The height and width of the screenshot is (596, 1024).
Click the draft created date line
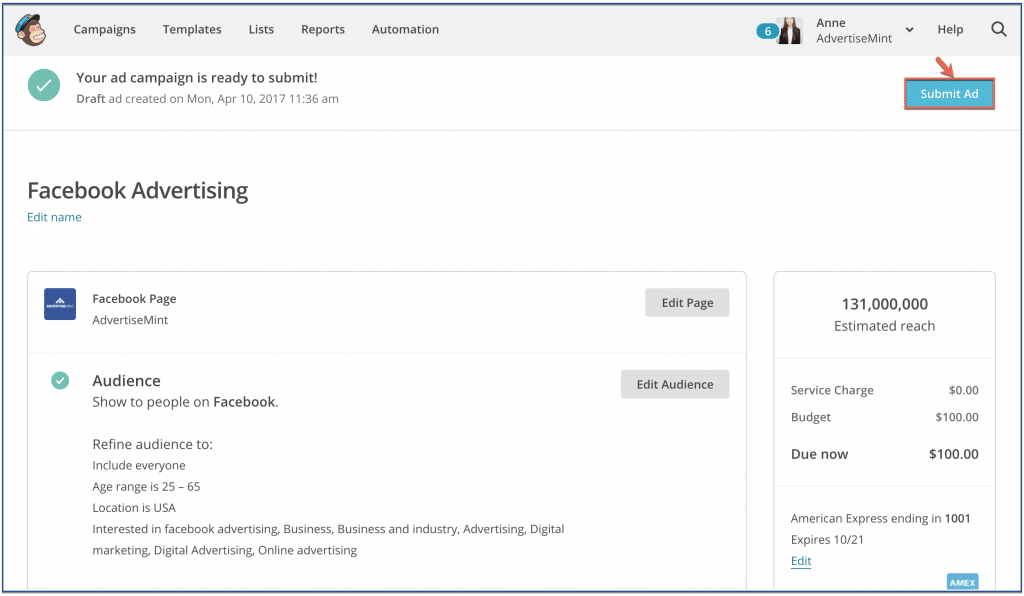point(207,99)
